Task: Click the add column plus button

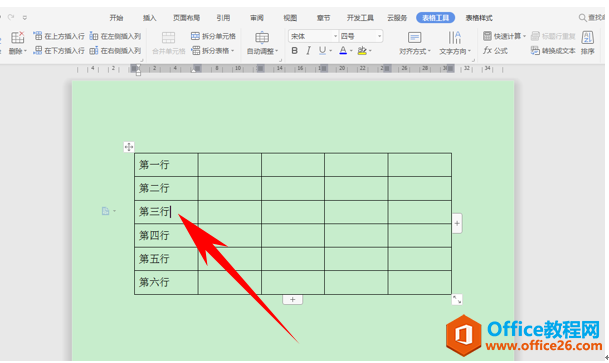Action: coord(457,223)
